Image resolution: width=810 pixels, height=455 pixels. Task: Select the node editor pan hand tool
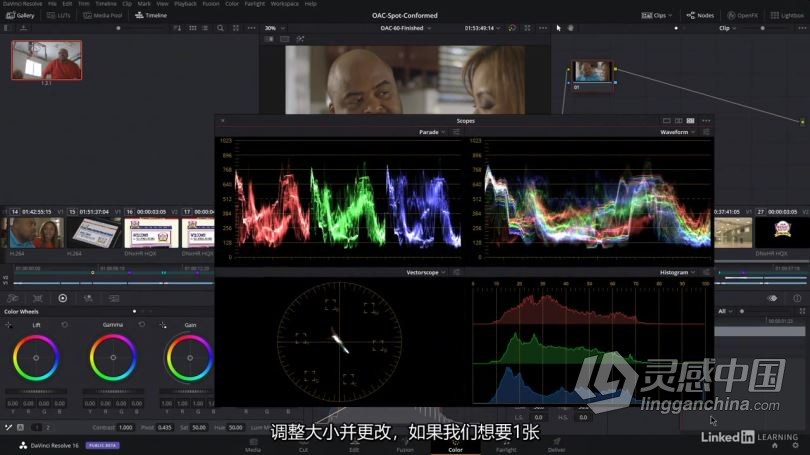point(571,28)
